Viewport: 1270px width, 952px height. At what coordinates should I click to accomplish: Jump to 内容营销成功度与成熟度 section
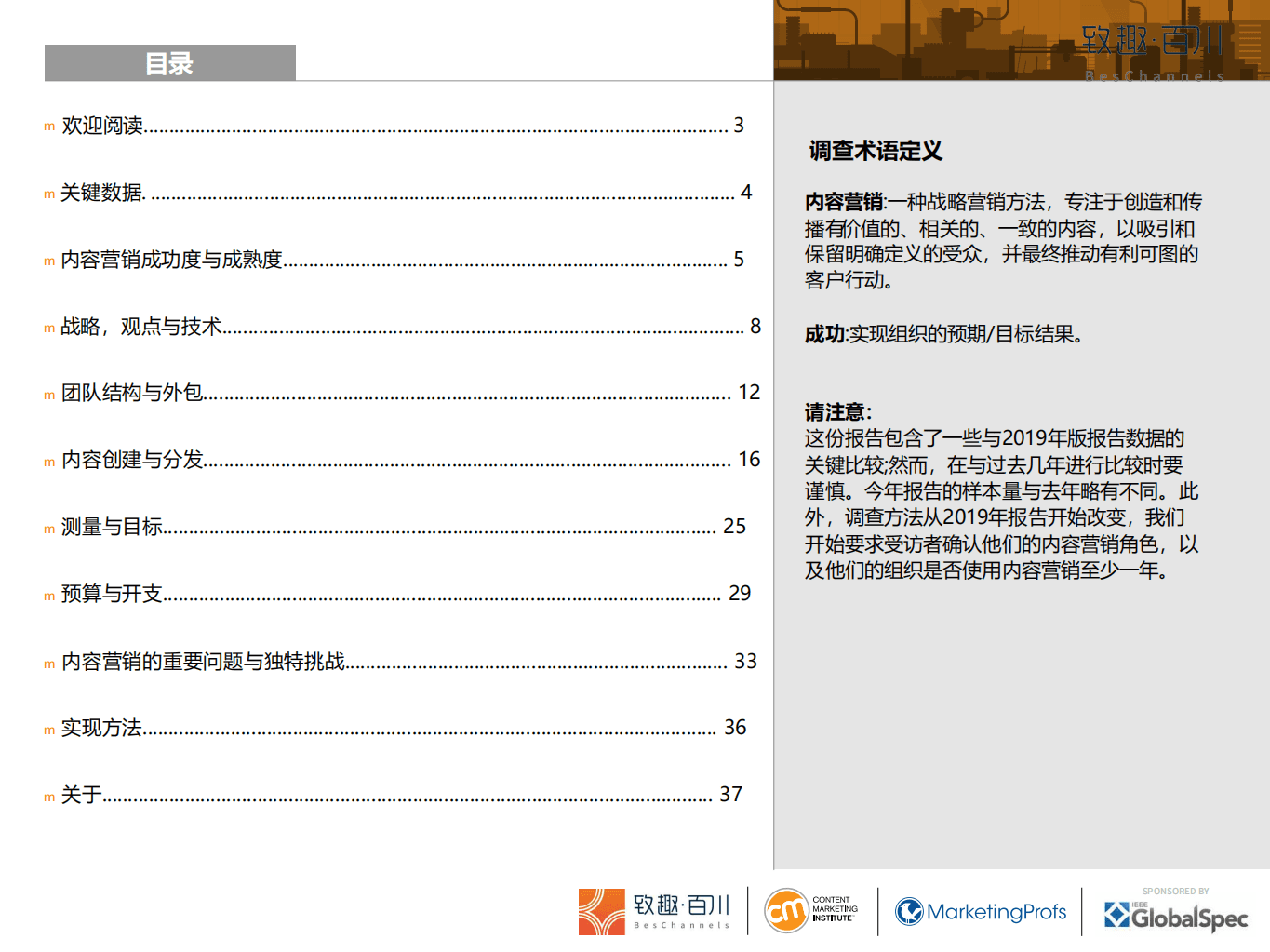[x=170, y=261]
